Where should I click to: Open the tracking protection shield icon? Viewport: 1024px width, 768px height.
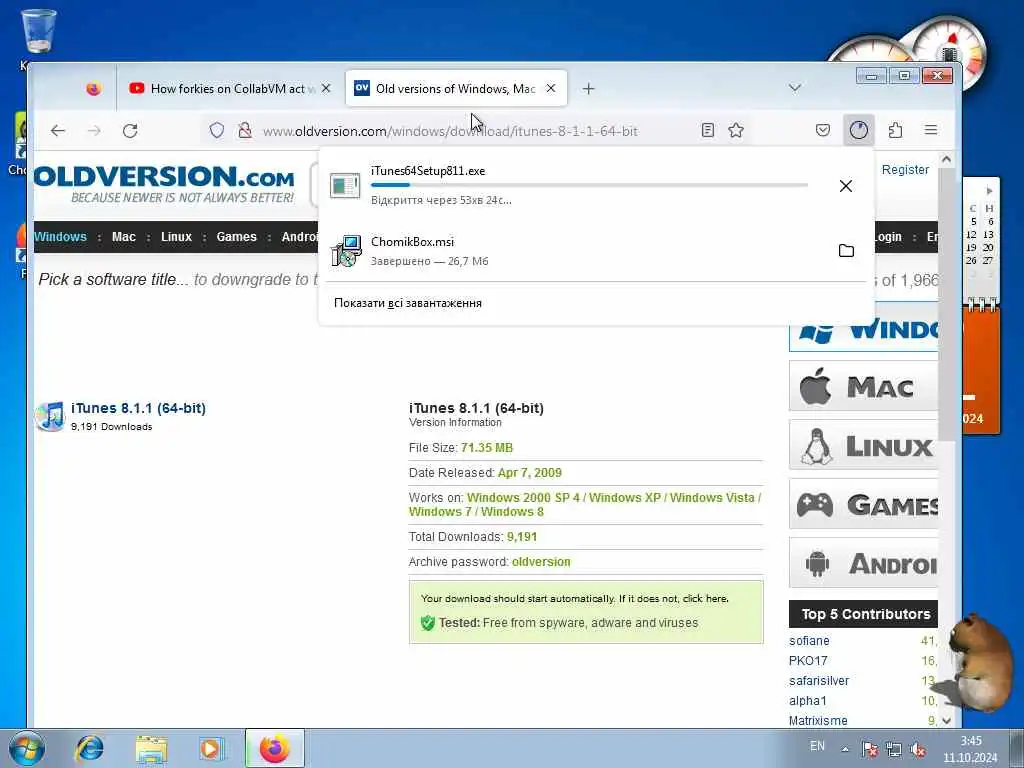(217, 131)
